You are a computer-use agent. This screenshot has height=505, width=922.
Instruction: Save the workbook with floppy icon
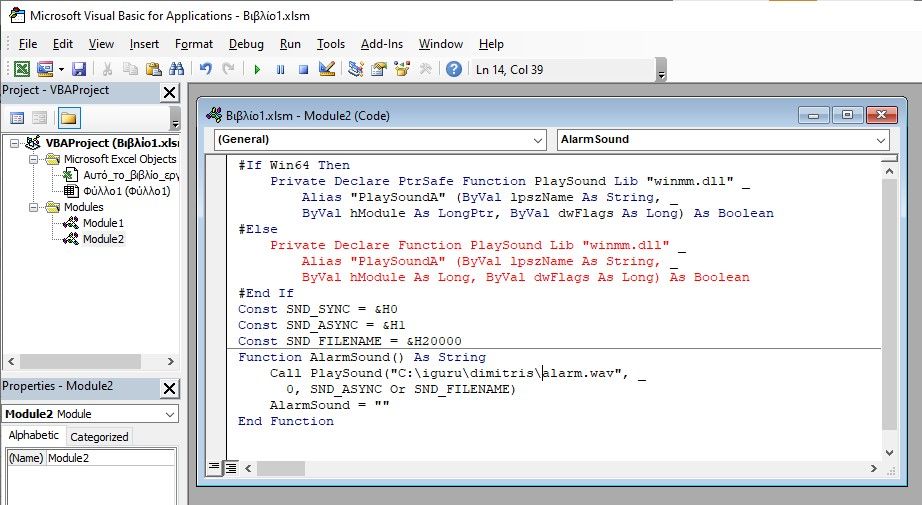[79, 69]
